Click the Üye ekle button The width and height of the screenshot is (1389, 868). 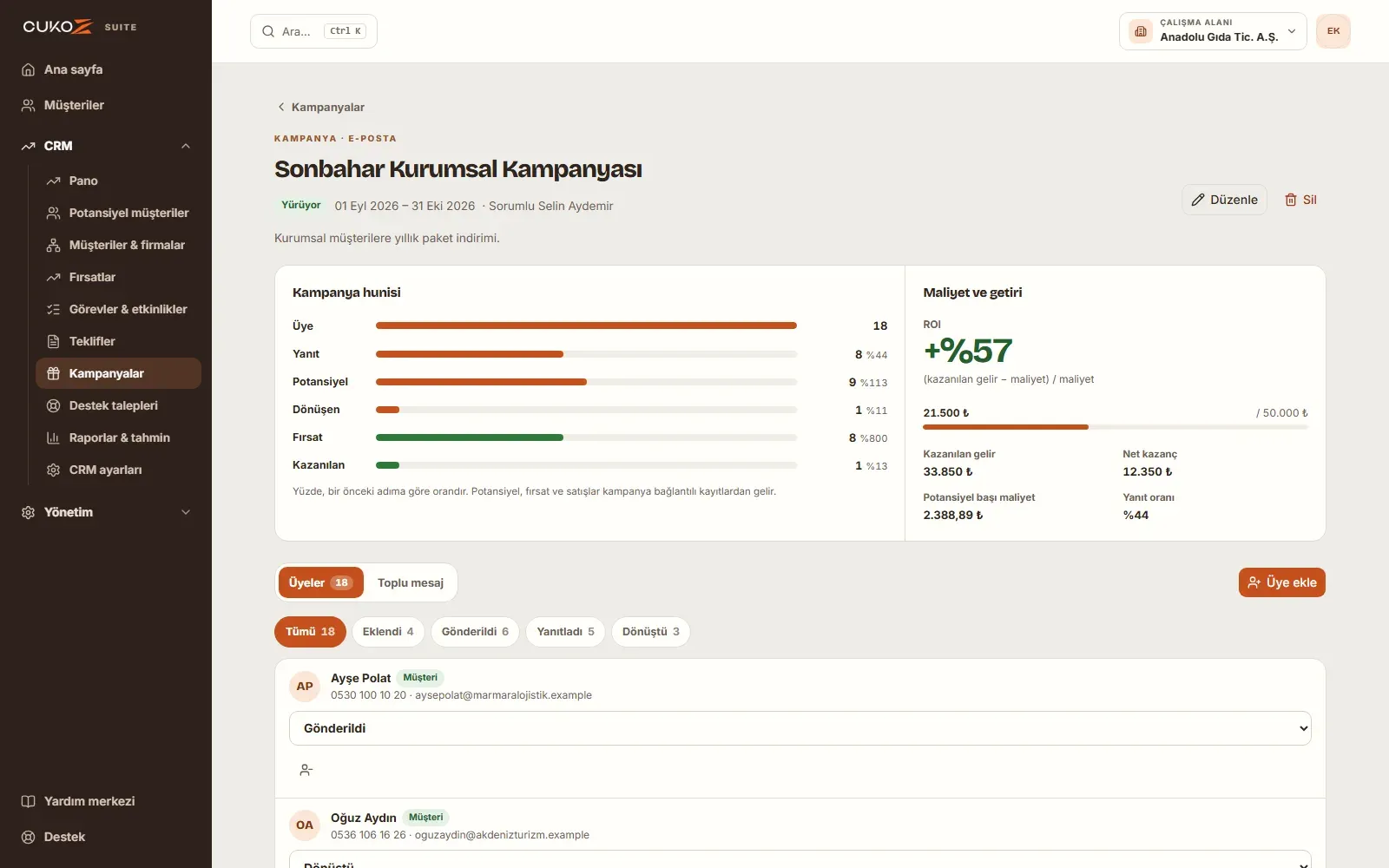1282,582
